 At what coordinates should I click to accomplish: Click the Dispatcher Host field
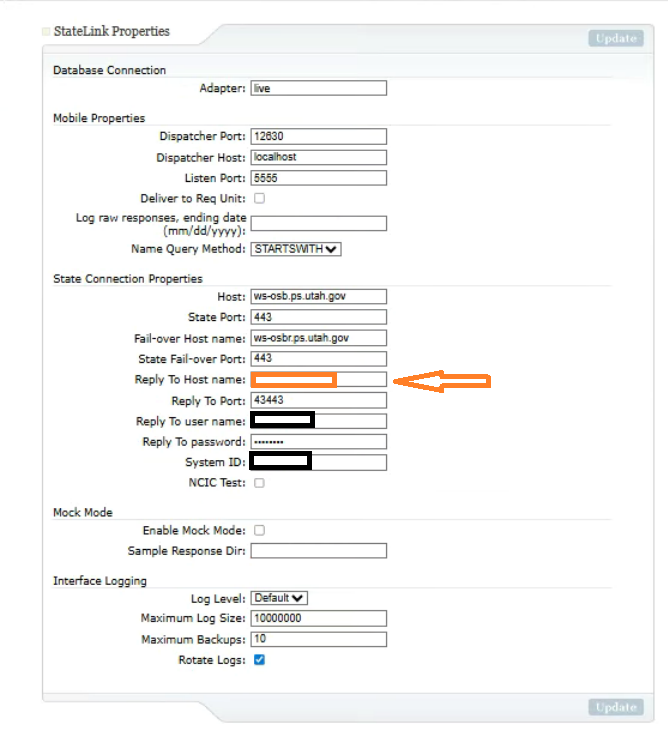pyautogui.click(x=318, y=157)
